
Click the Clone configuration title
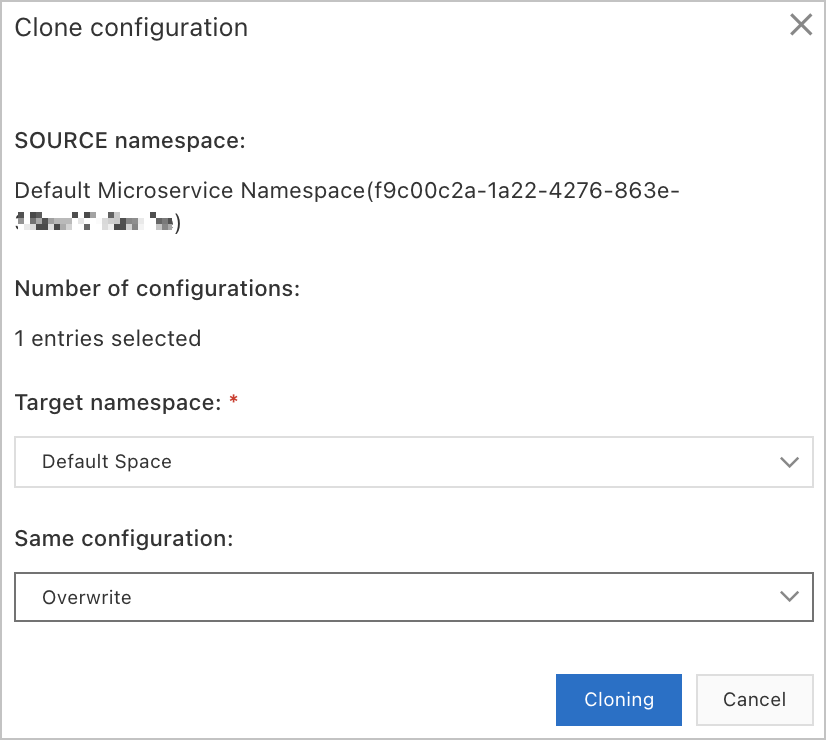coord(131,27)
